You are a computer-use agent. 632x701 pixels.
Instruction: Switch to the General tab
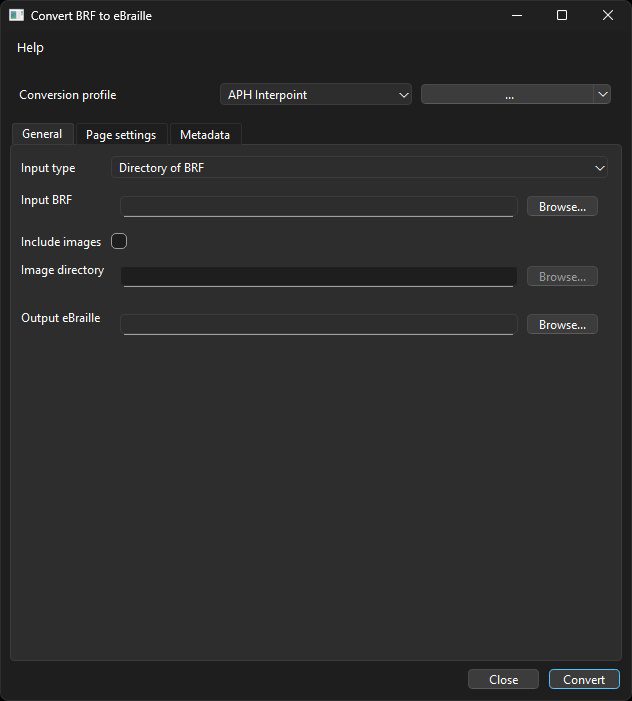pos(42,134)
